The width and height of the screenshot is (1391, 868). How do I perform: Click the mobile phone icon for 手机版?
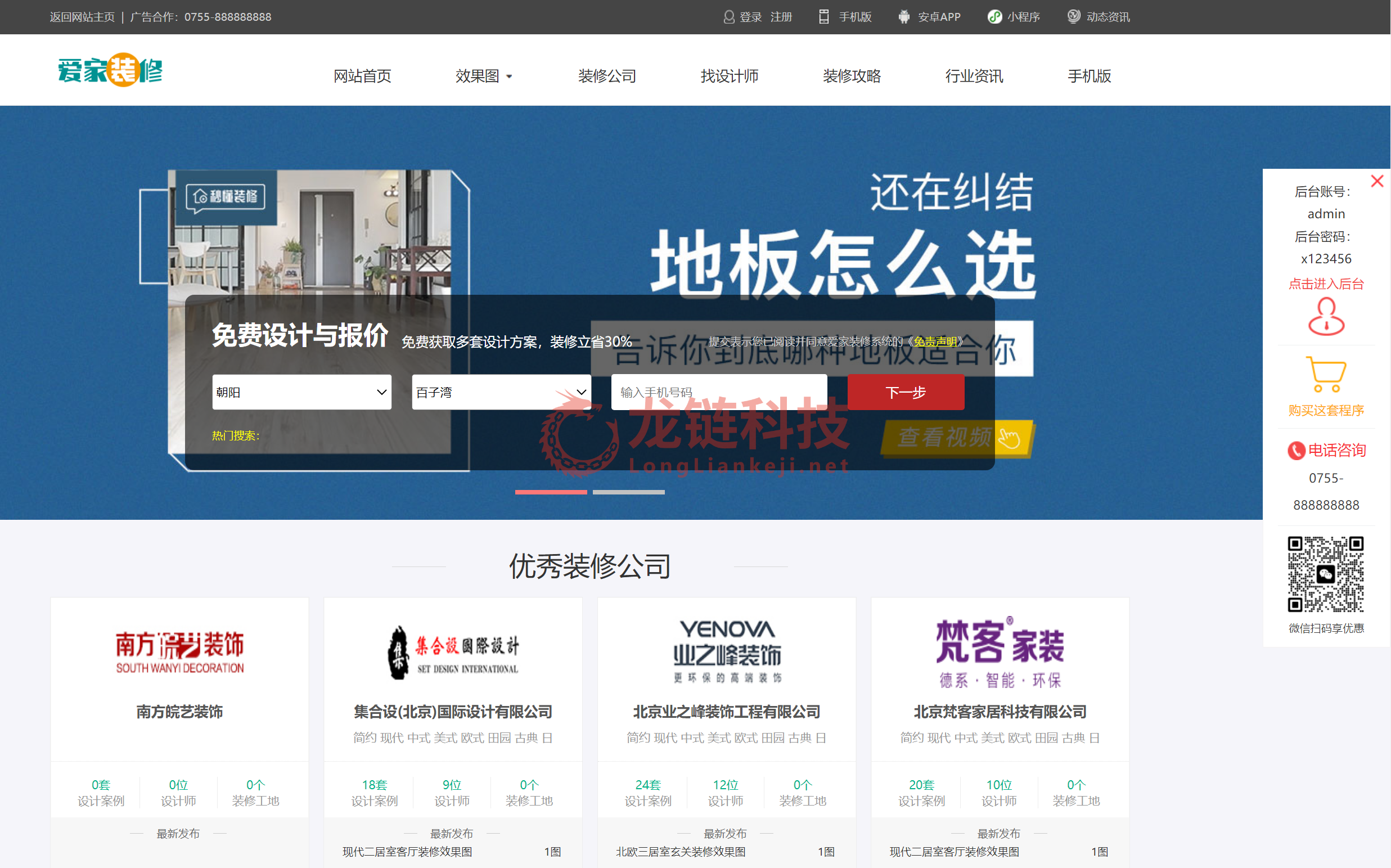pos(823,17)
